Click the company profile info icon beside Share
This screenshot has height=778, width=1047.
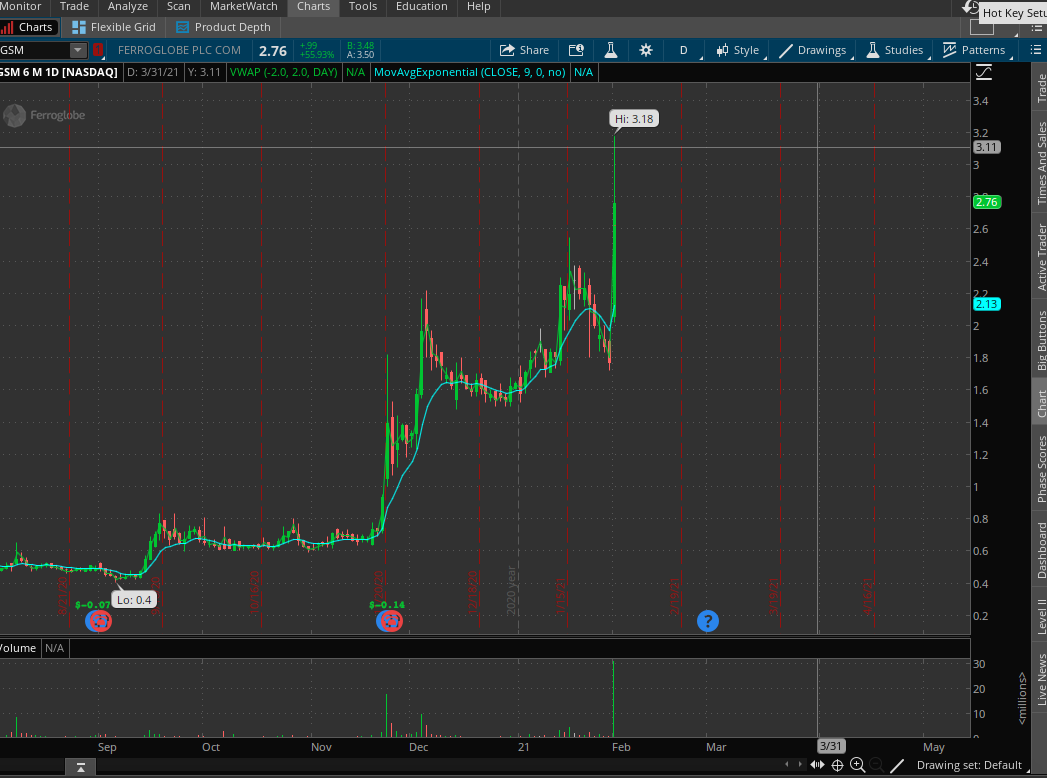[x=576, y=50]
